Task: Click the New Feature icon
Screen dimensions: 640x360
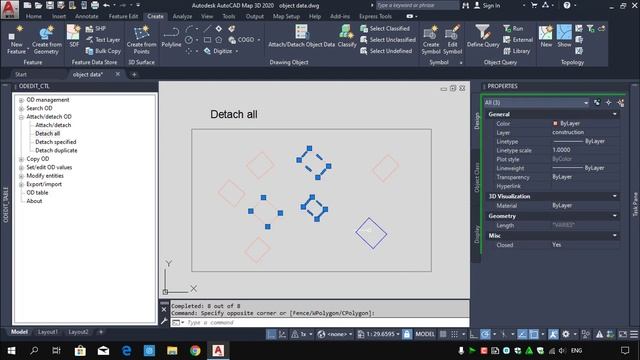Action: click(16, 40)
